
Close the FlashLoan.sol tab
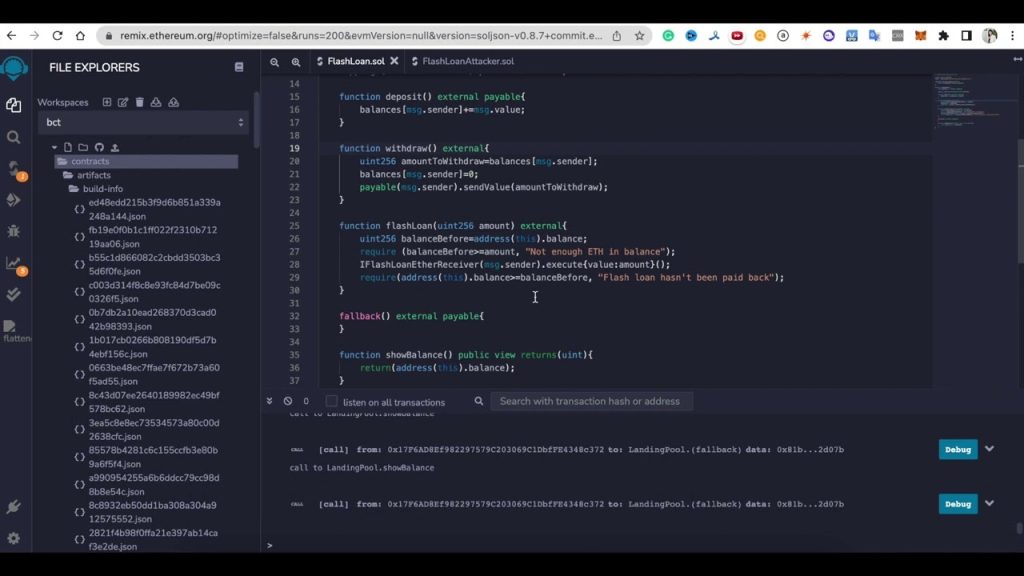tap(395, 62)
